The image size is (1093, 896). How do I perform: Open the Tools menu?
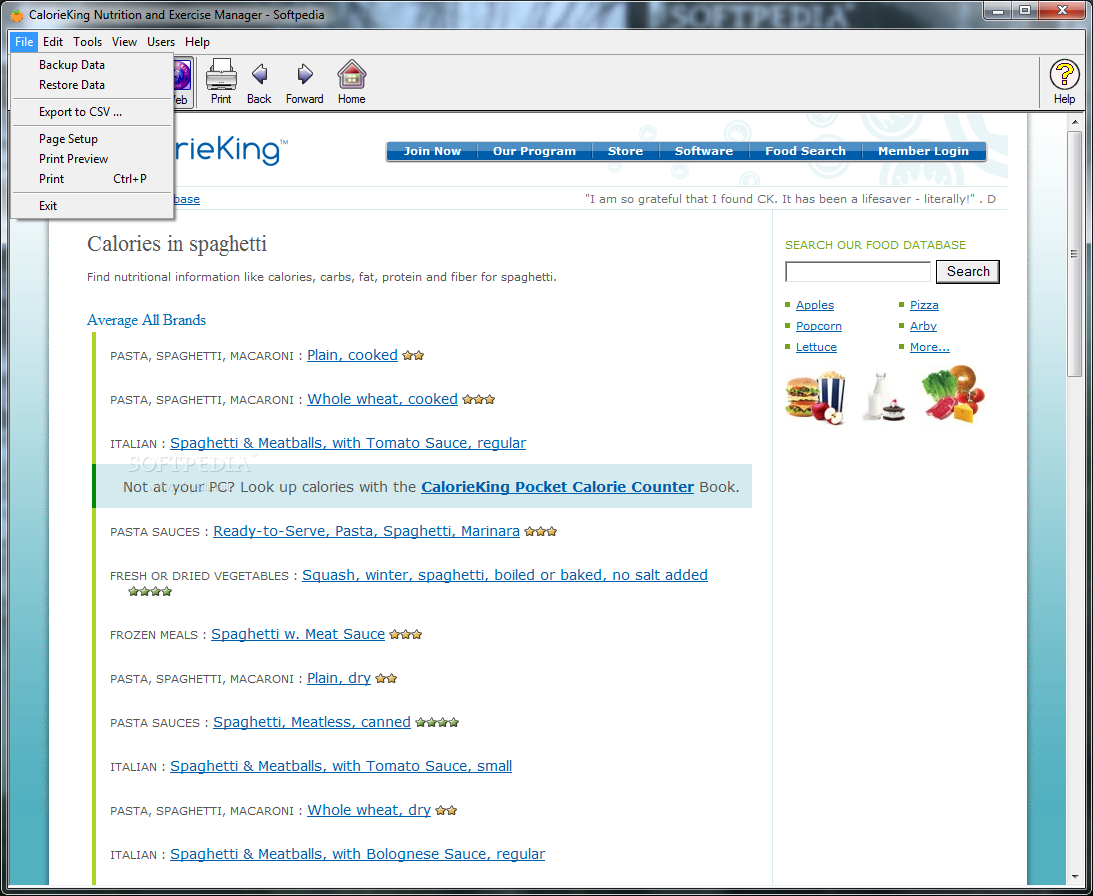(x=88, y=42)
